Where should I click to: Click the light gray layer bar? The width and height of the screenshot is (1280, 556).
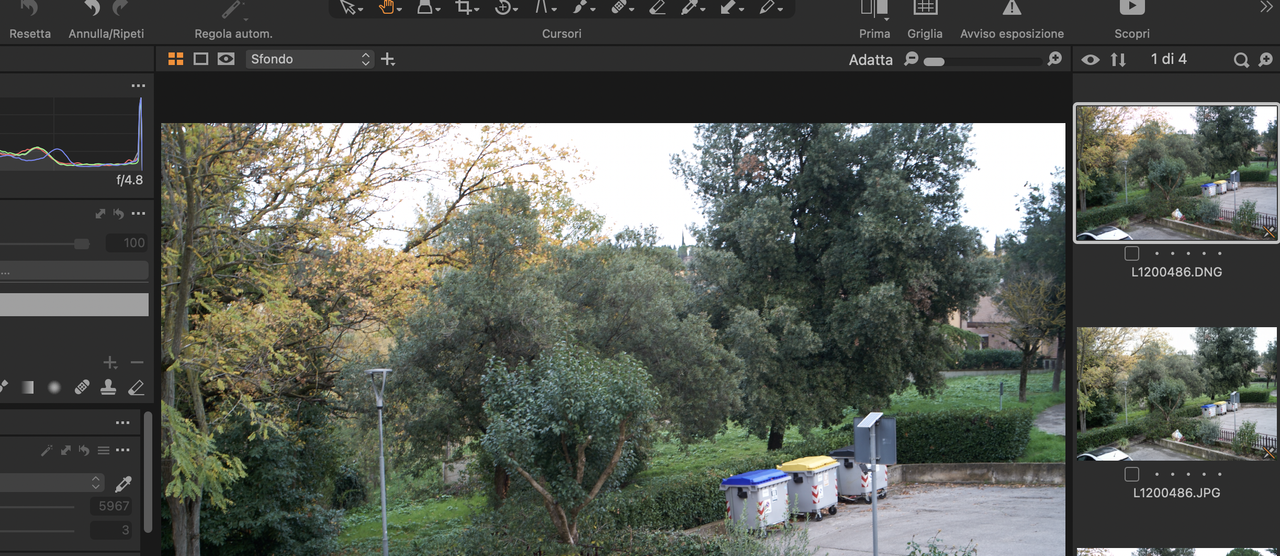74,304
